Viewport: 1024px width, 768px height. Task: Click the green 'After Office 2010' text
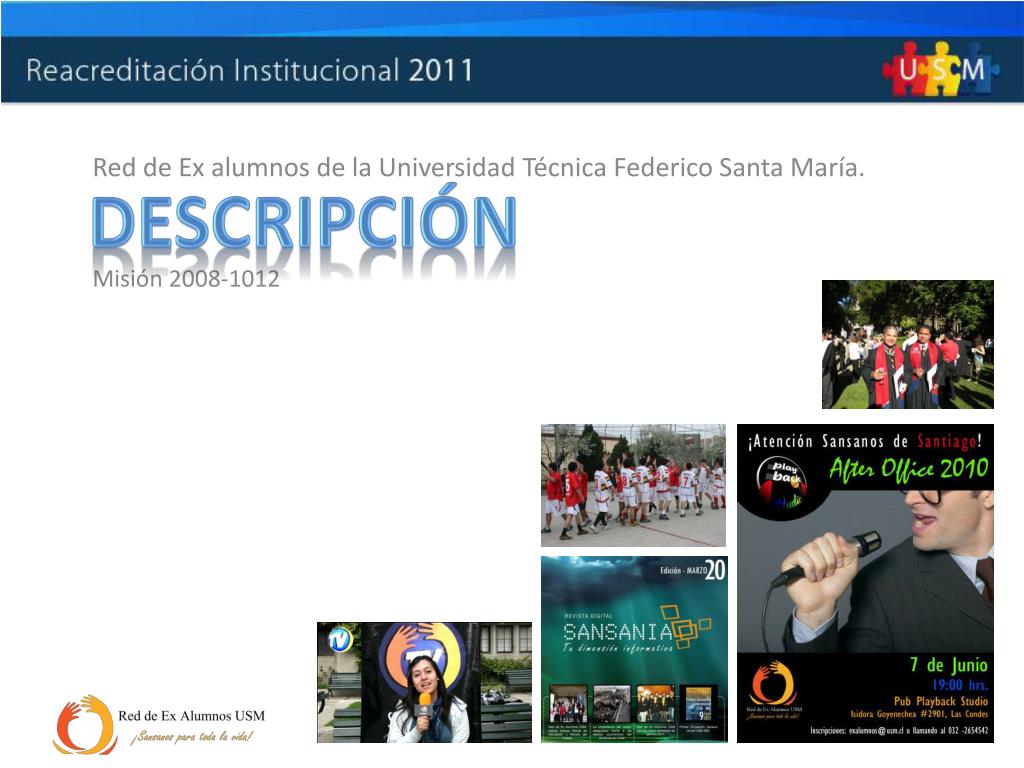click(908, 469)
